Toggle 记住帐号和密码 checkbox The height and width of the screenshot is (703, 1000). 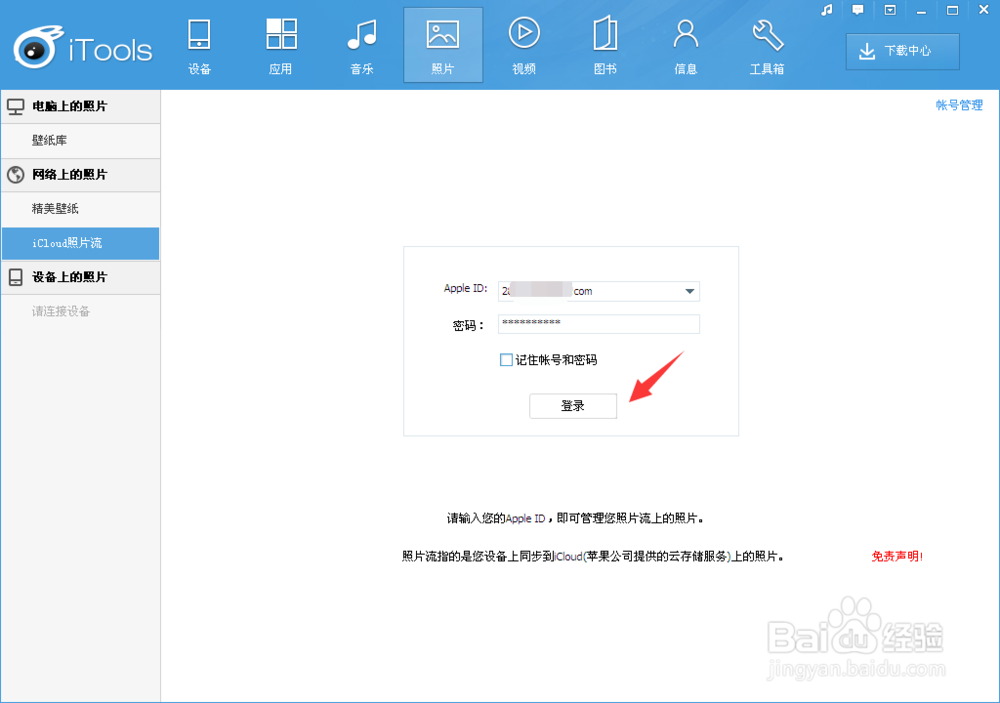[506, 360]
